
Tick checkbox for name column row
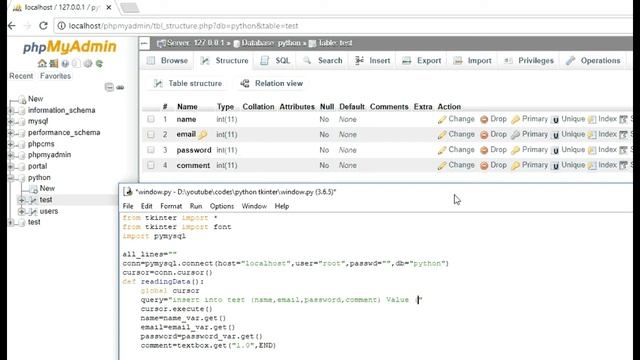[x=151, y=119]
